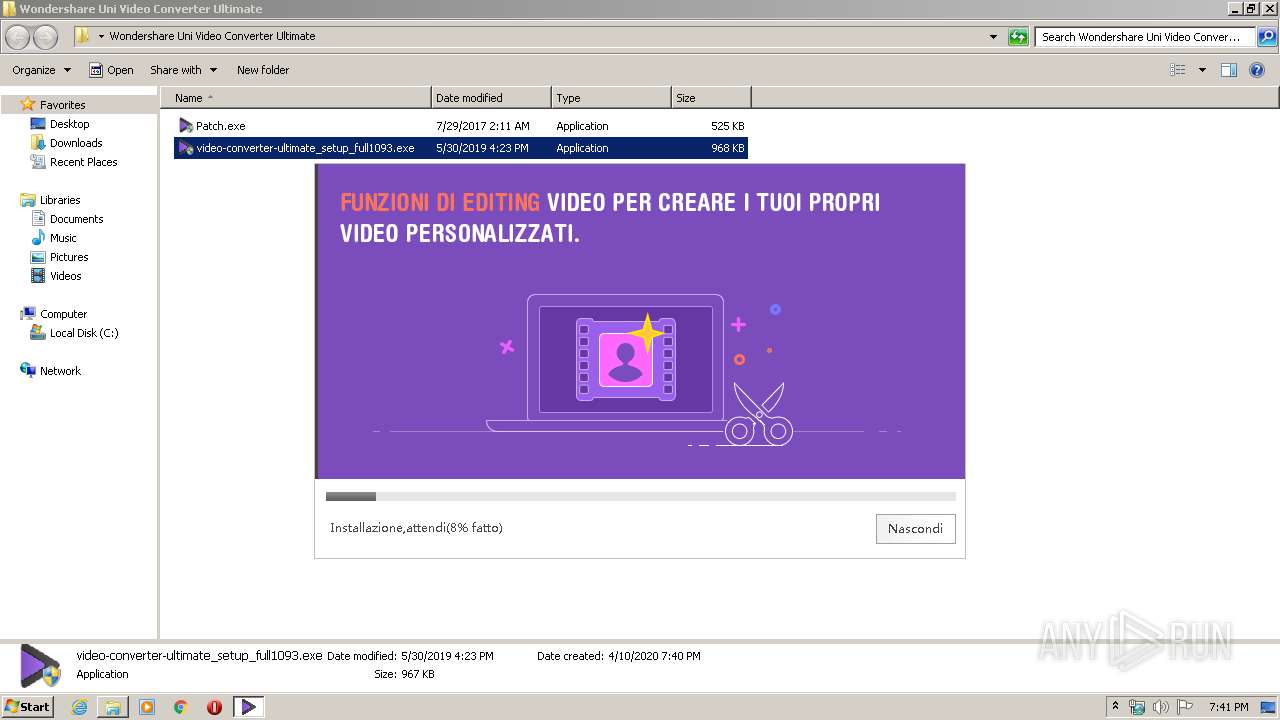Click the date 5/30/2019 4:23 PM cell
The image size is (1280, 720).
click(482, 148)
